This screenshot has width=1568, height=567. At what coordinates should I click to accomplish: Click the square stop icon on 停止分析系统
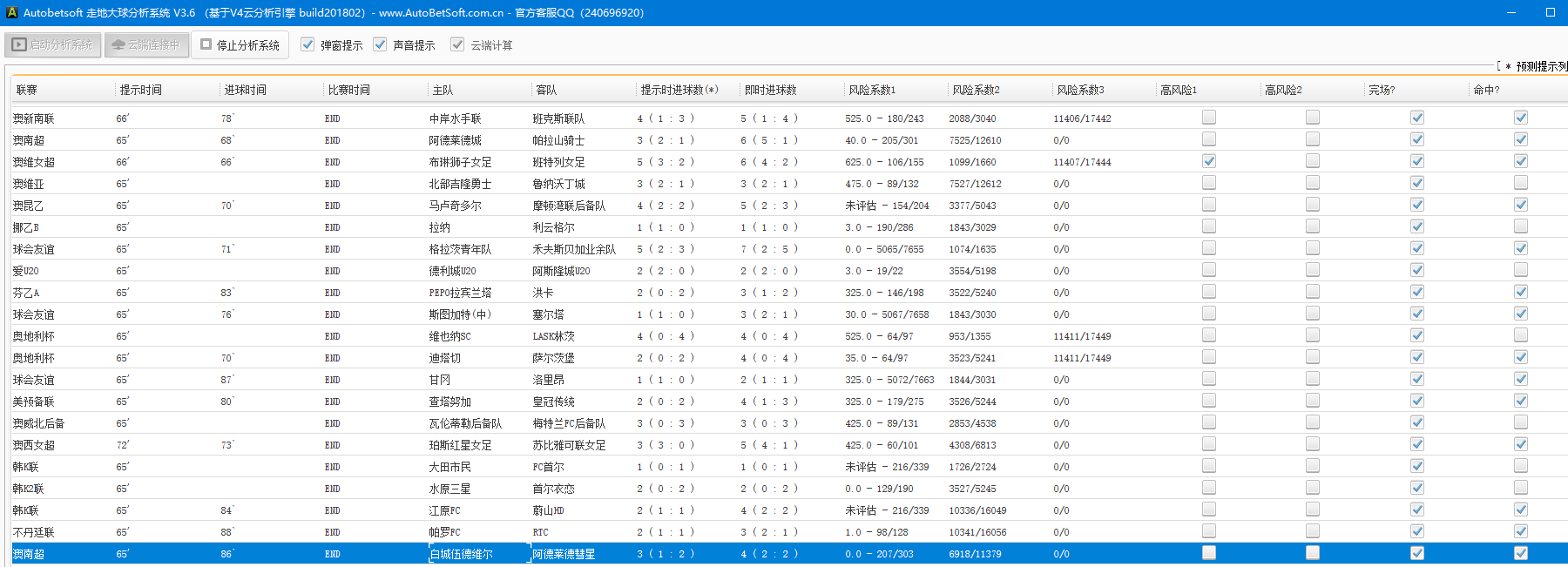[x=206, y=44]
